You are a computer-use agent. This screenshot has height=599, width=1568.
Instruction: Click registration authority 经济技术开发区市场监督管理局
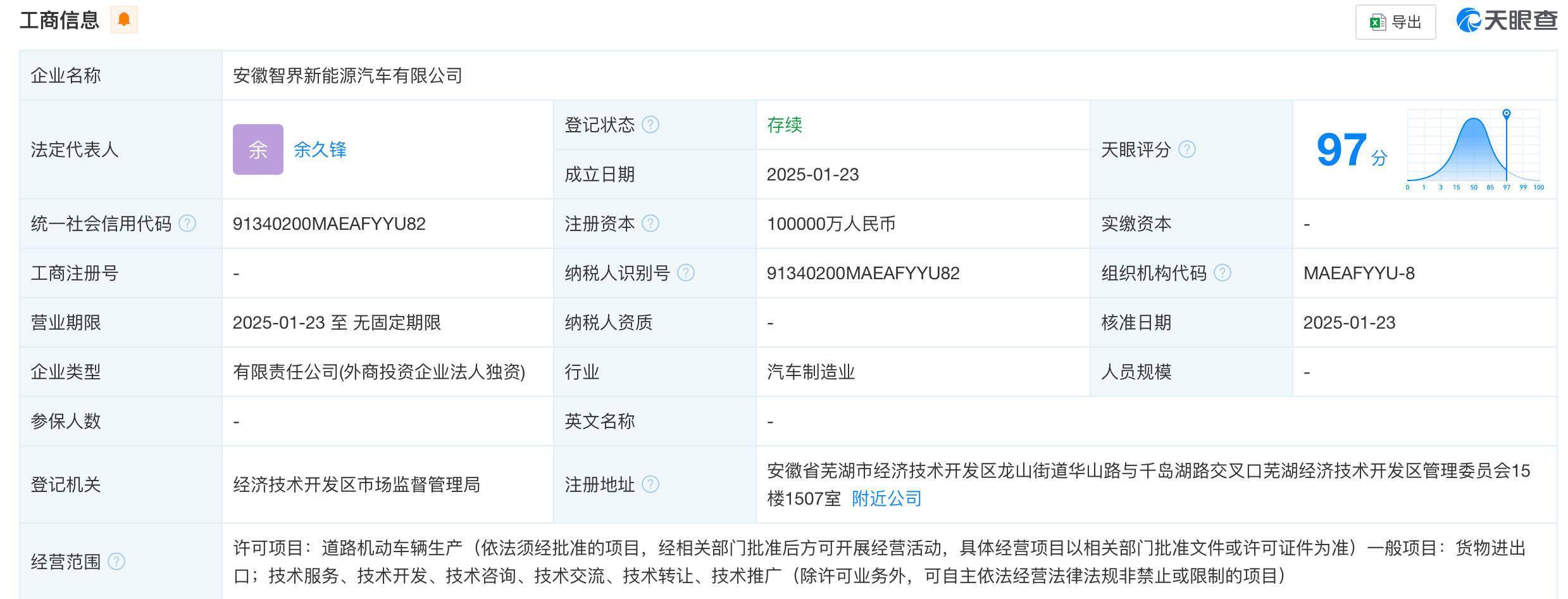click(357, 485)
